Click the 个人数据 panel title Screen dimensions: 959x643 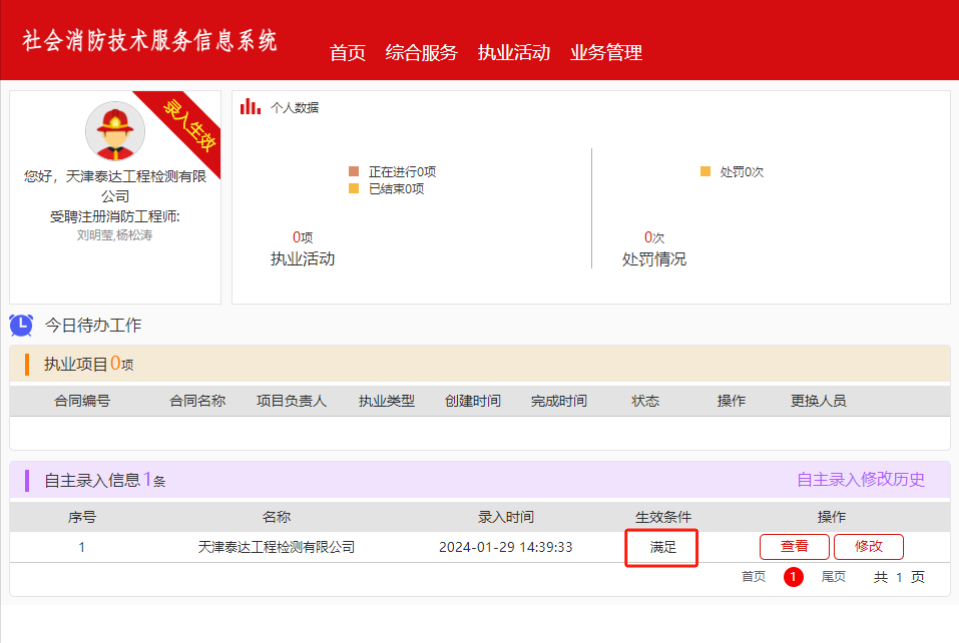coord(295,108)
